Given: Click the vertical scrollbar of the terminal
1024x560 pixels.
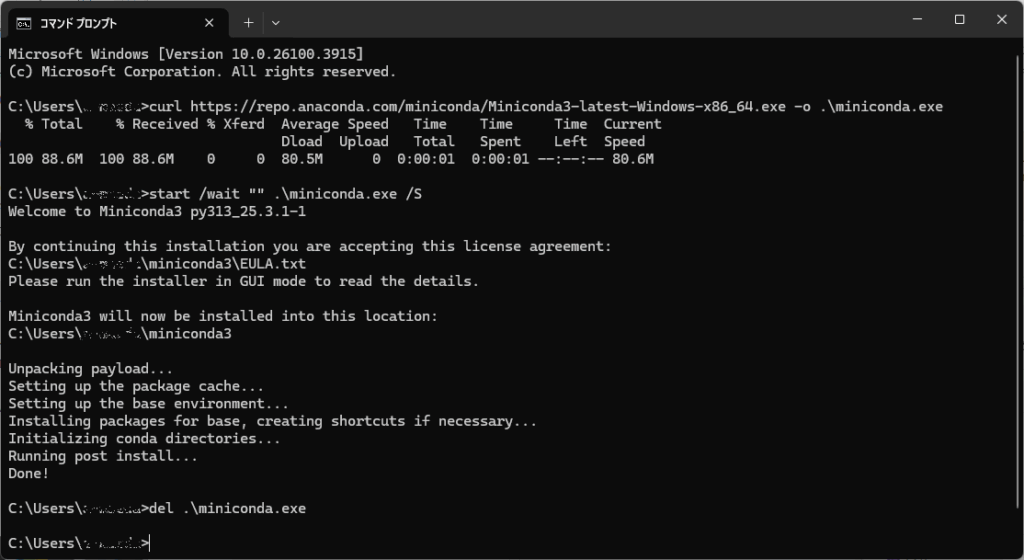Looking at the screenshot, I should 1019,281.
